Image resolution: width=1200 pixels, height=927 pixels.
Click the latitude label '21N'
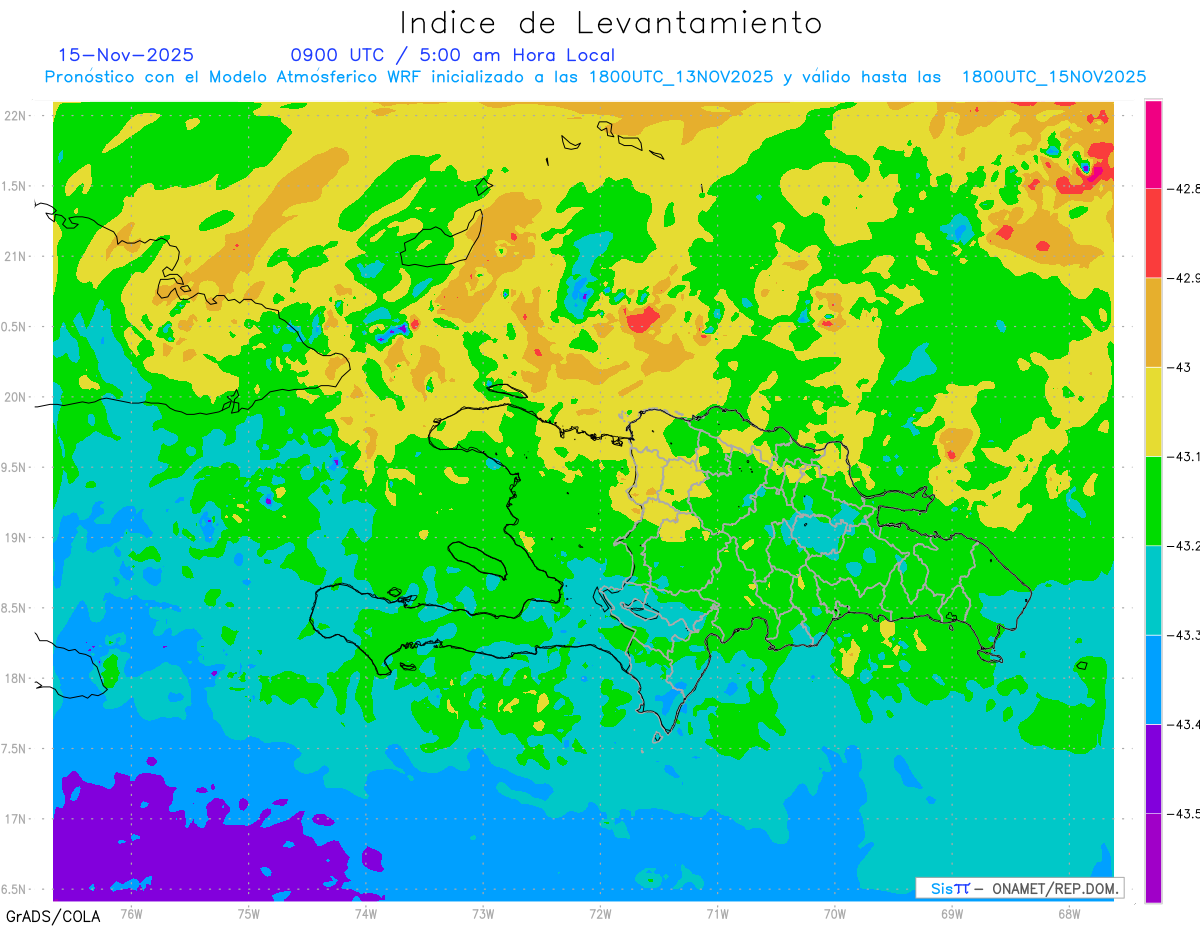click(16, 256)
